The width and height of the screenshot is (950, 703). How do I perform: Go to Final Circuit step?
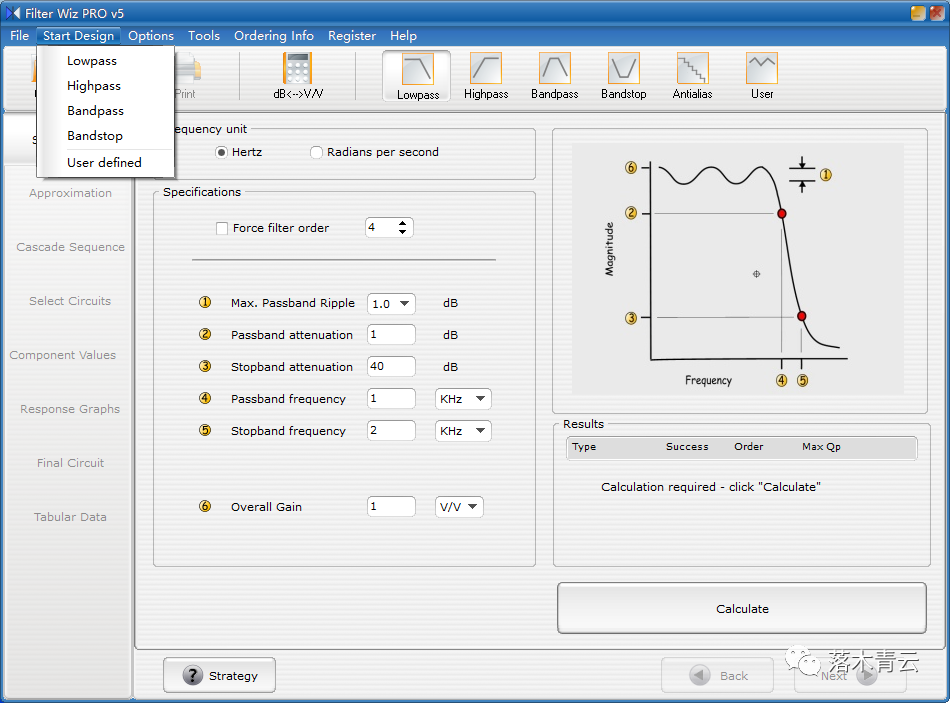[70, 463]
